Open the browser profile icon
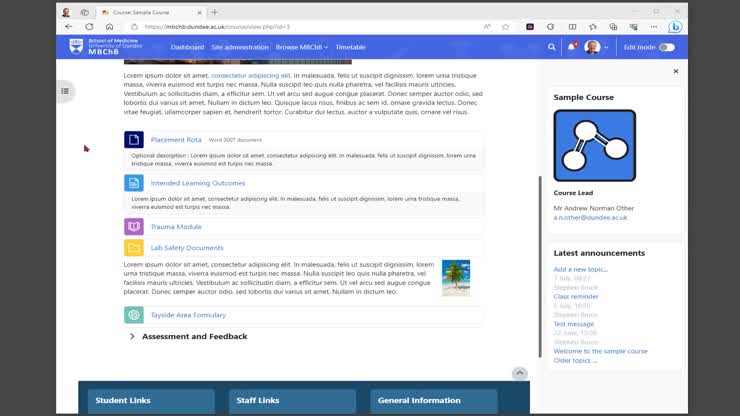The width and height of the screenshot is (740, 416). [x=66, y=12]
